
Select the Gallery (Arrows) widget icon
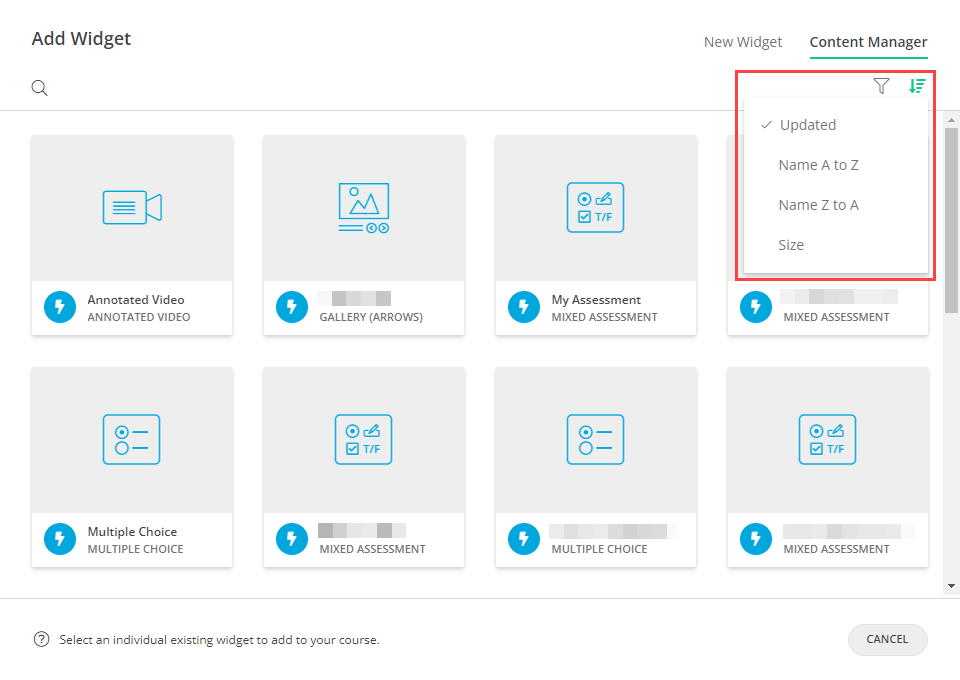[x=364, y=208]
